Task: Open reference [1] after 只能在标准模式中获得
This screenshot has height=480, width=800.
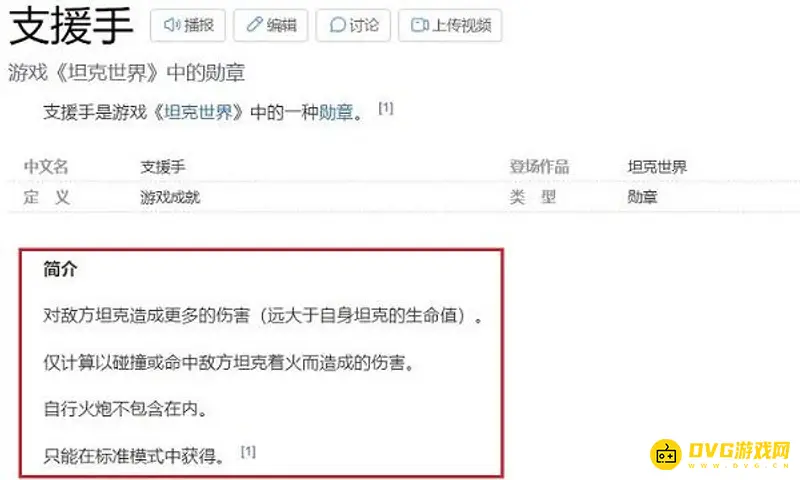Action: tap(248, 451)
